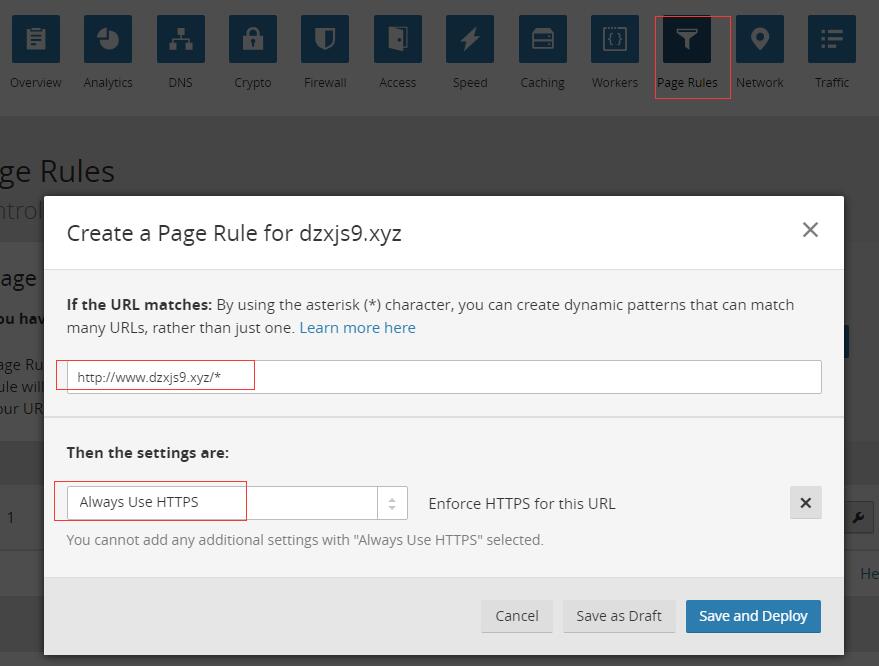Select the Workers tab label
This screenshot has height=666, width=879.
tap(615, 82)
